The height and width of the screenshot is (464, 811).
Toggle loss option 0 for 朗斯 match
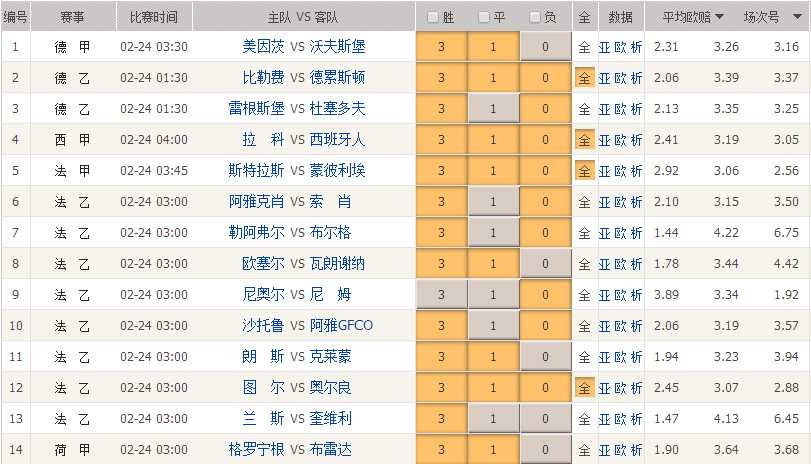coord(545,357)
